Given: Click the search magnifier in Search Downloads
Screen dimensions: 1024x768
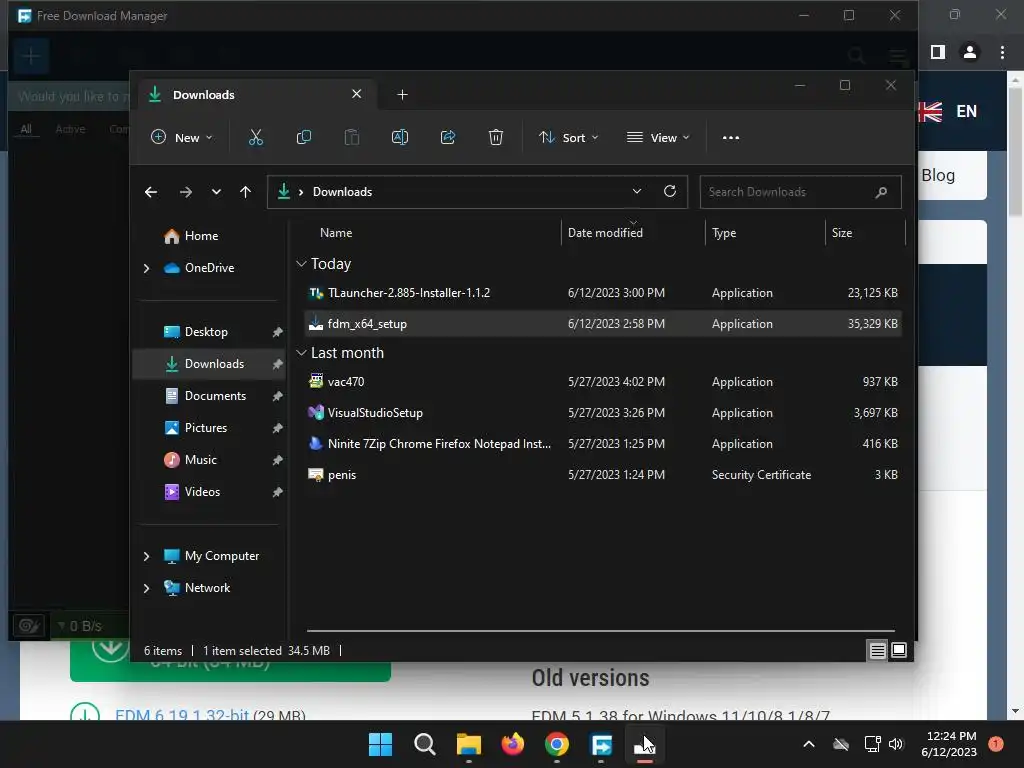Looking at the screenshot, I should pyautogui.click(x=881, y=192).
